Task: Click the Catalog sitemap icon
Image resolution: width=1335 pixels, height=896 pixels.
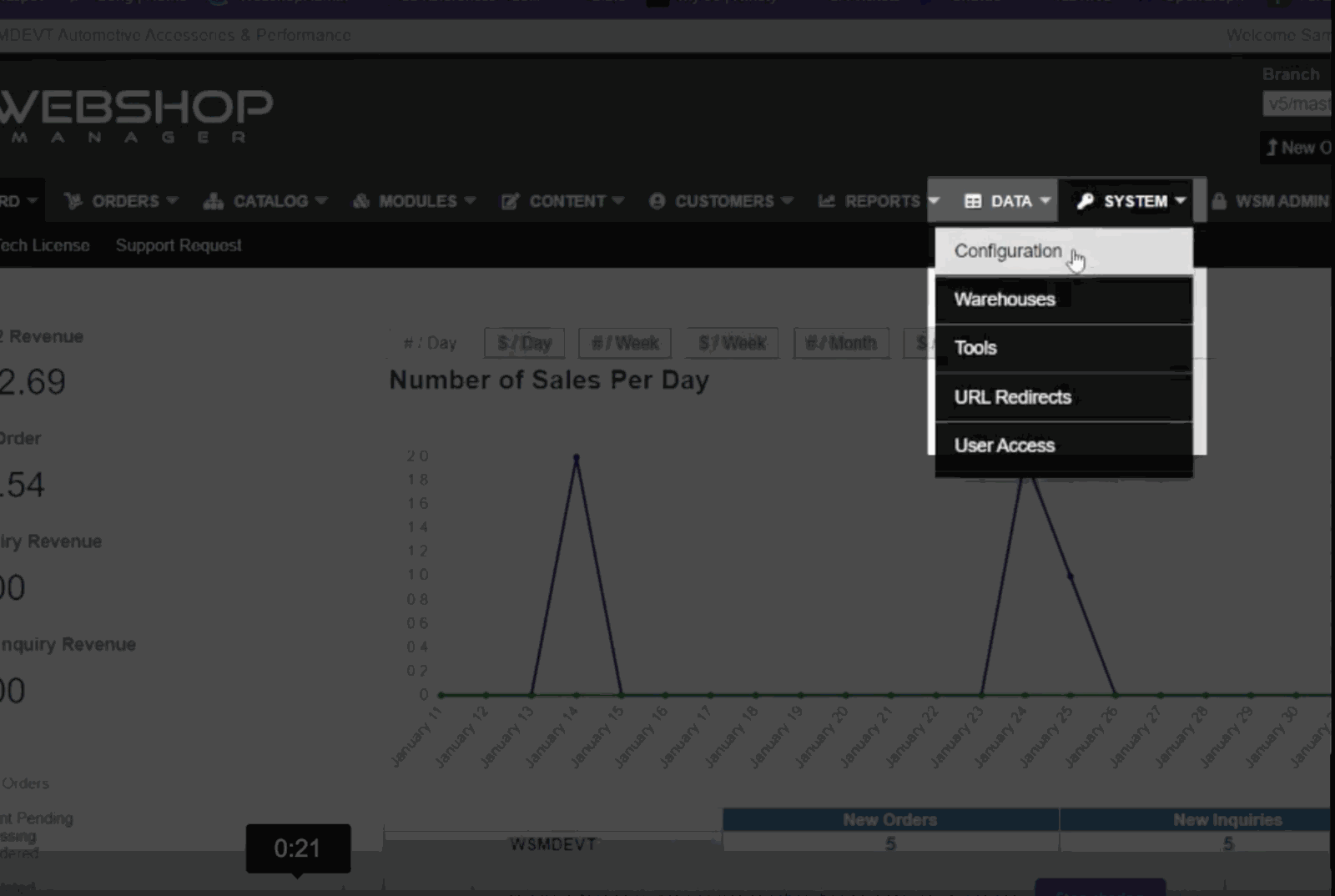Action: (x=214, y=201)
